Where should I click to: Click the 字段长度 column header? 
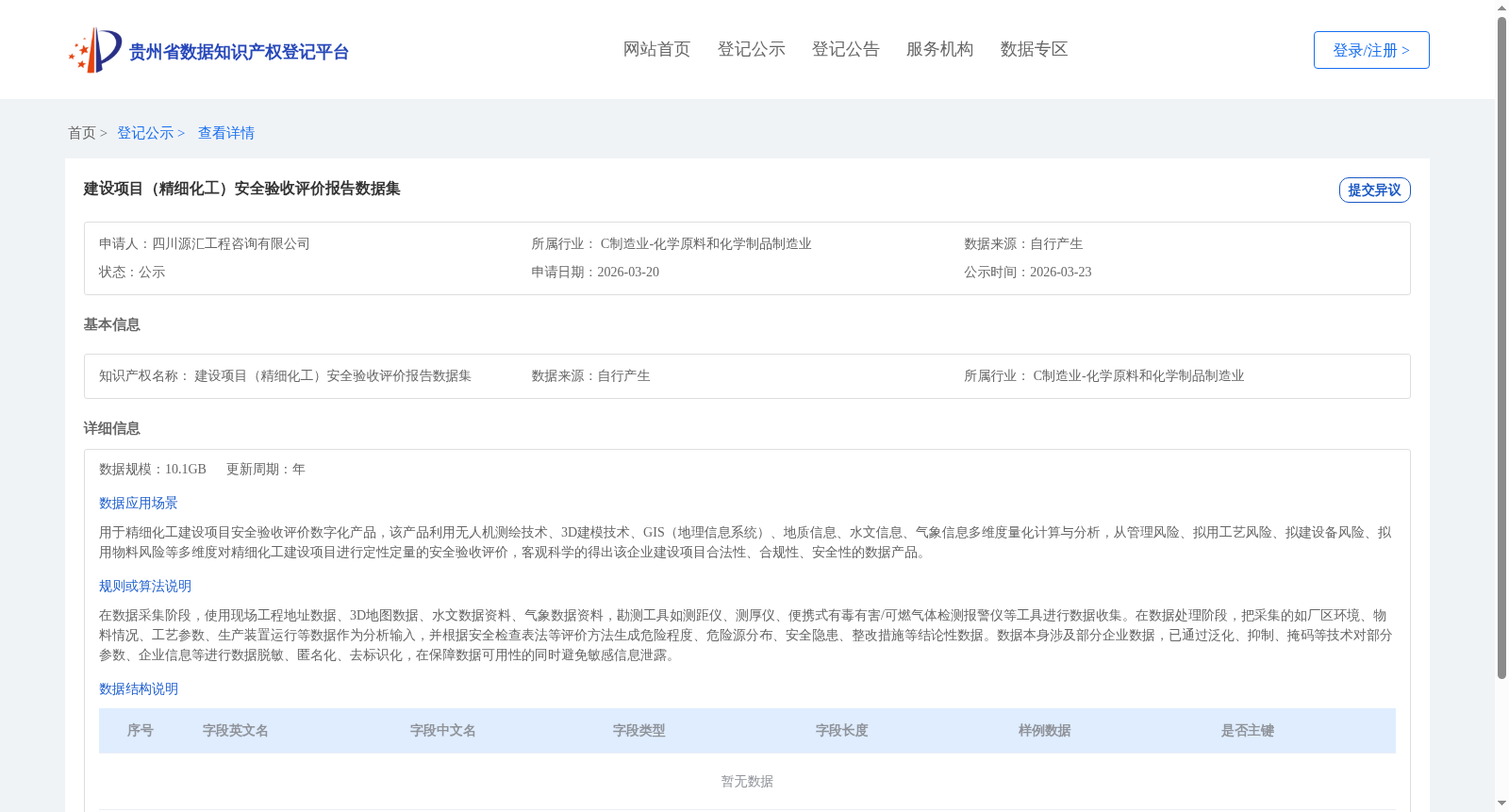click(842, 730)
